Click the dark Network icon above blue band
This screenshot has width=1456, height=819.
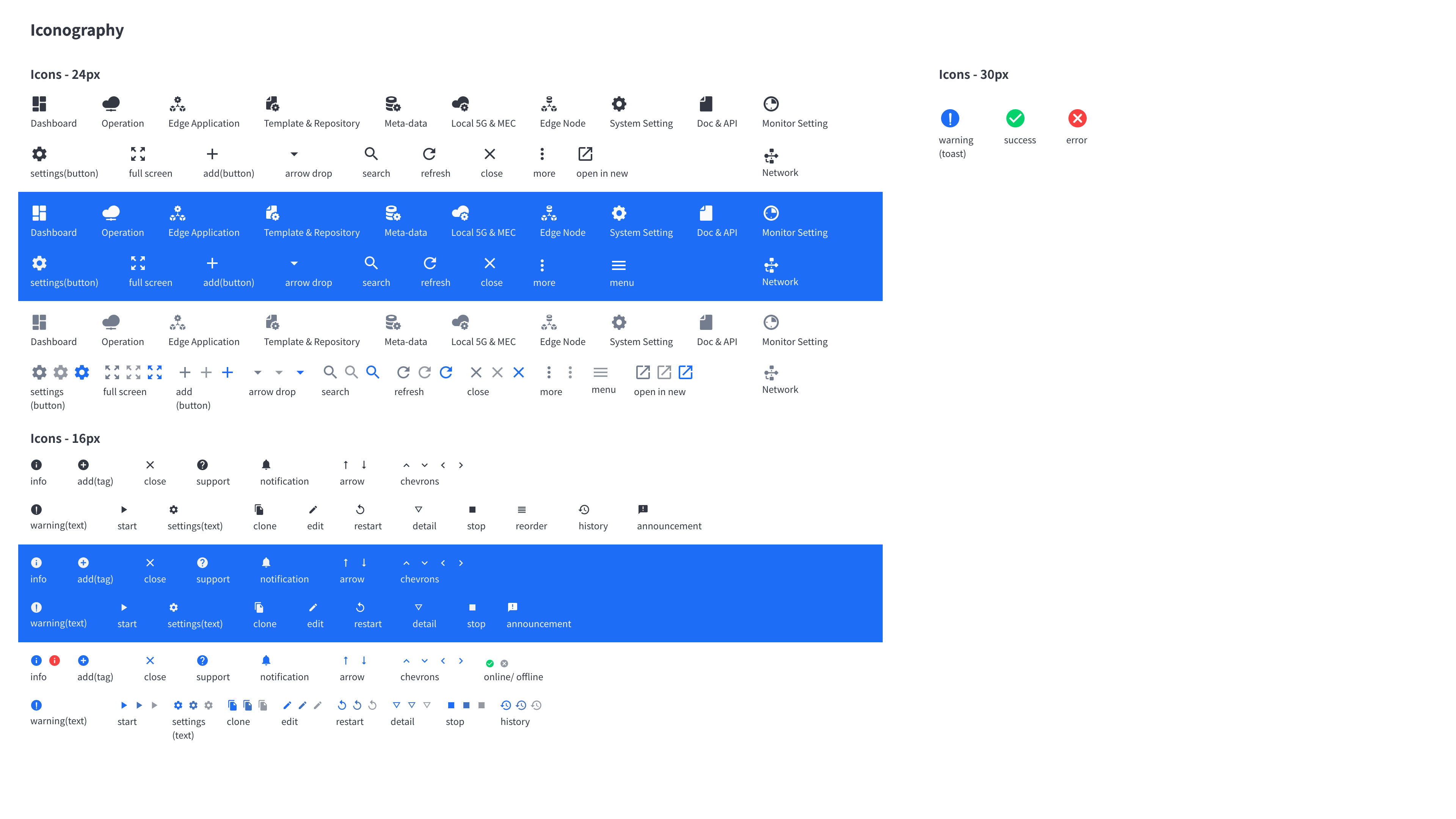(771, 156)
